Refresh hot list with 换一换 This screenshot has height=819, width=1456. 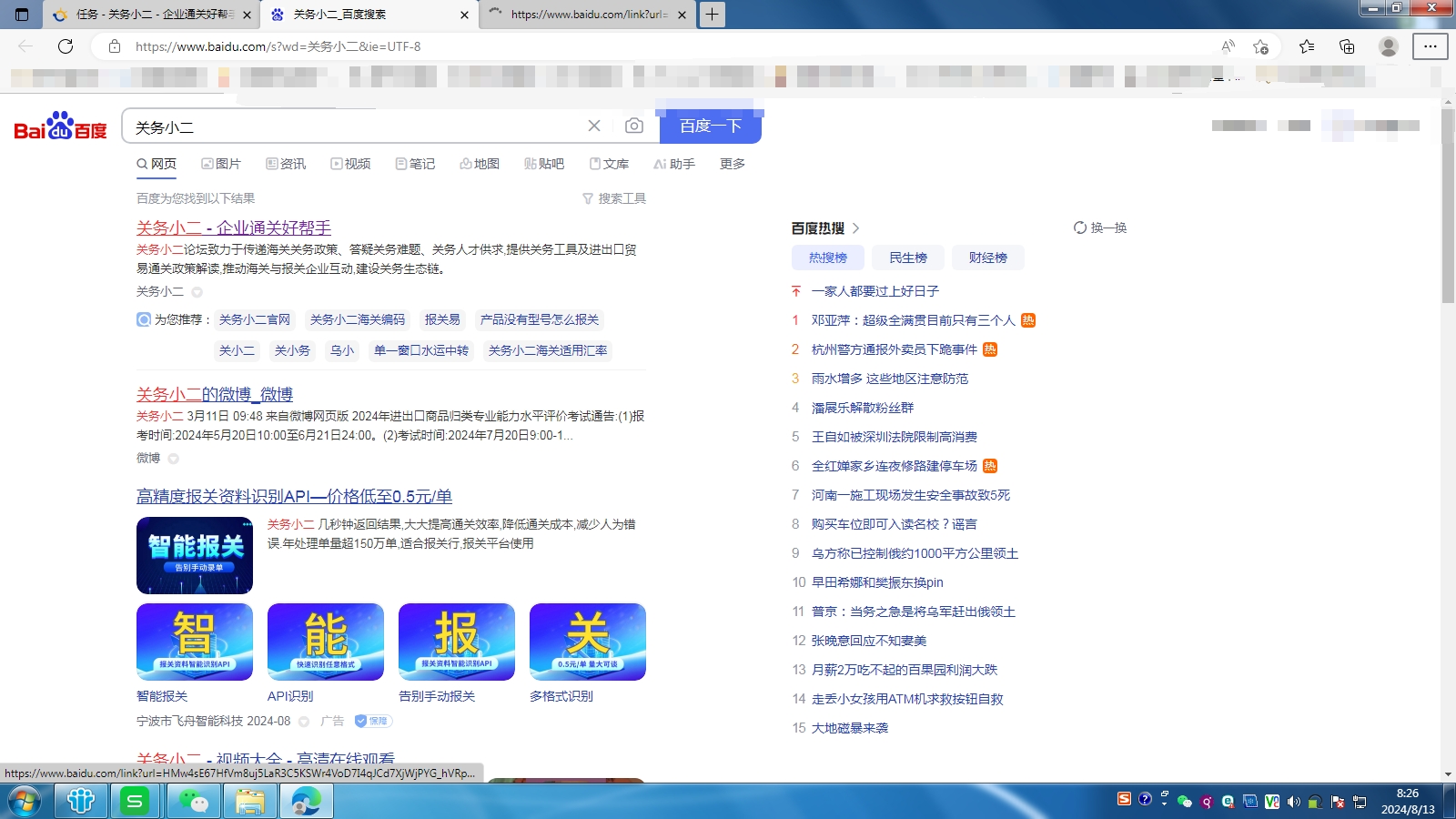(1100, 227)
